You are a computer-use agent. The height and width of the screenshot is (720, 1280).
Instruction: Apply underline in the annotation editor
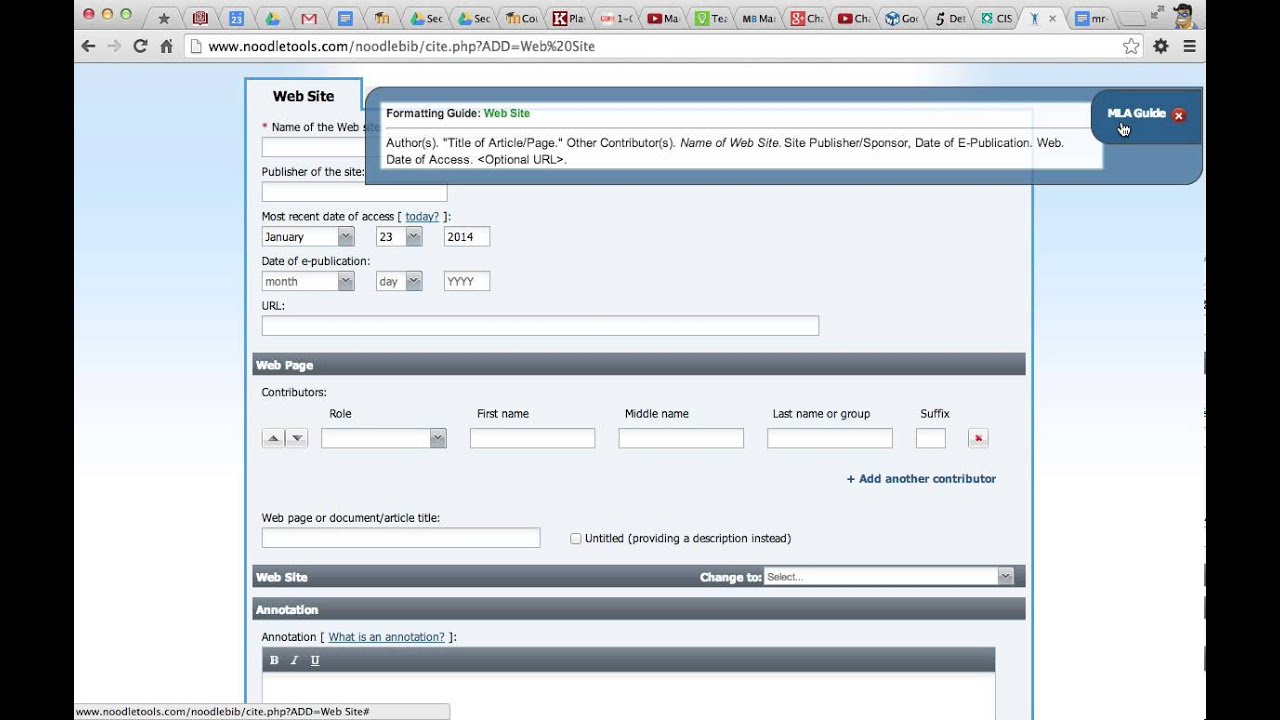(315, 660)
